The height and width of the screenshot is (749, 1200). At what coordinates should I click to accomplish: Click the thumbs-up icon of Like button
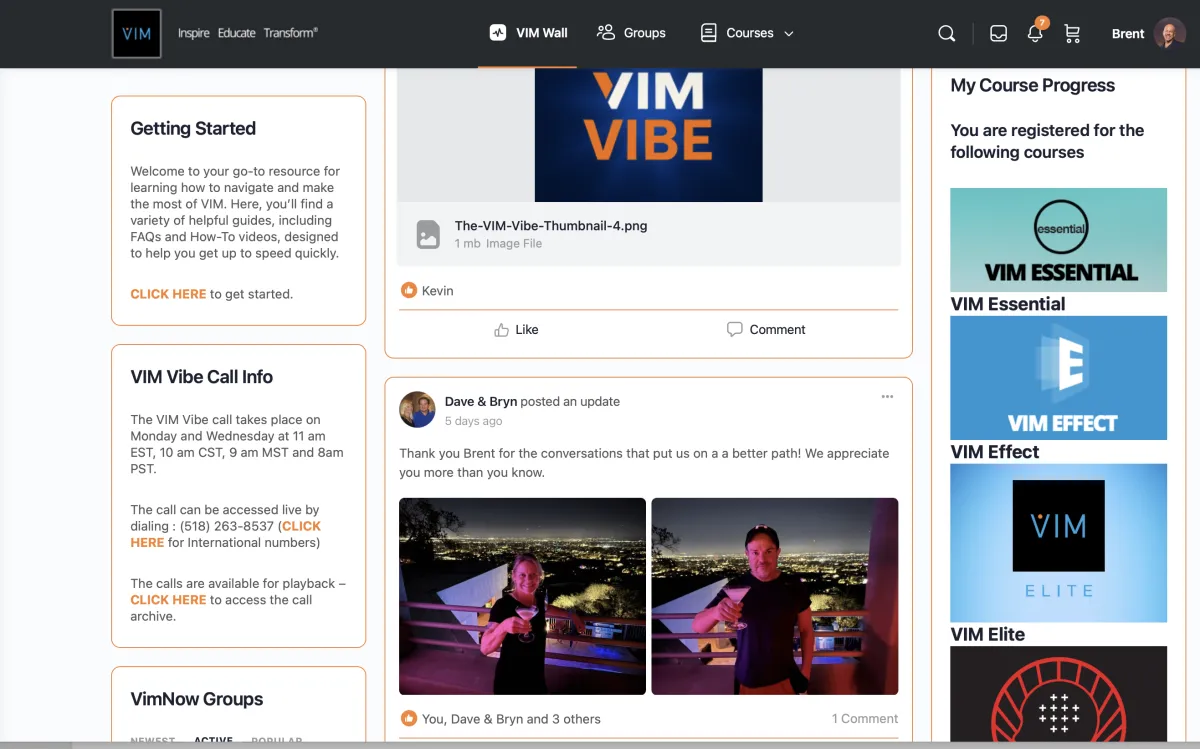click(501, 329)
